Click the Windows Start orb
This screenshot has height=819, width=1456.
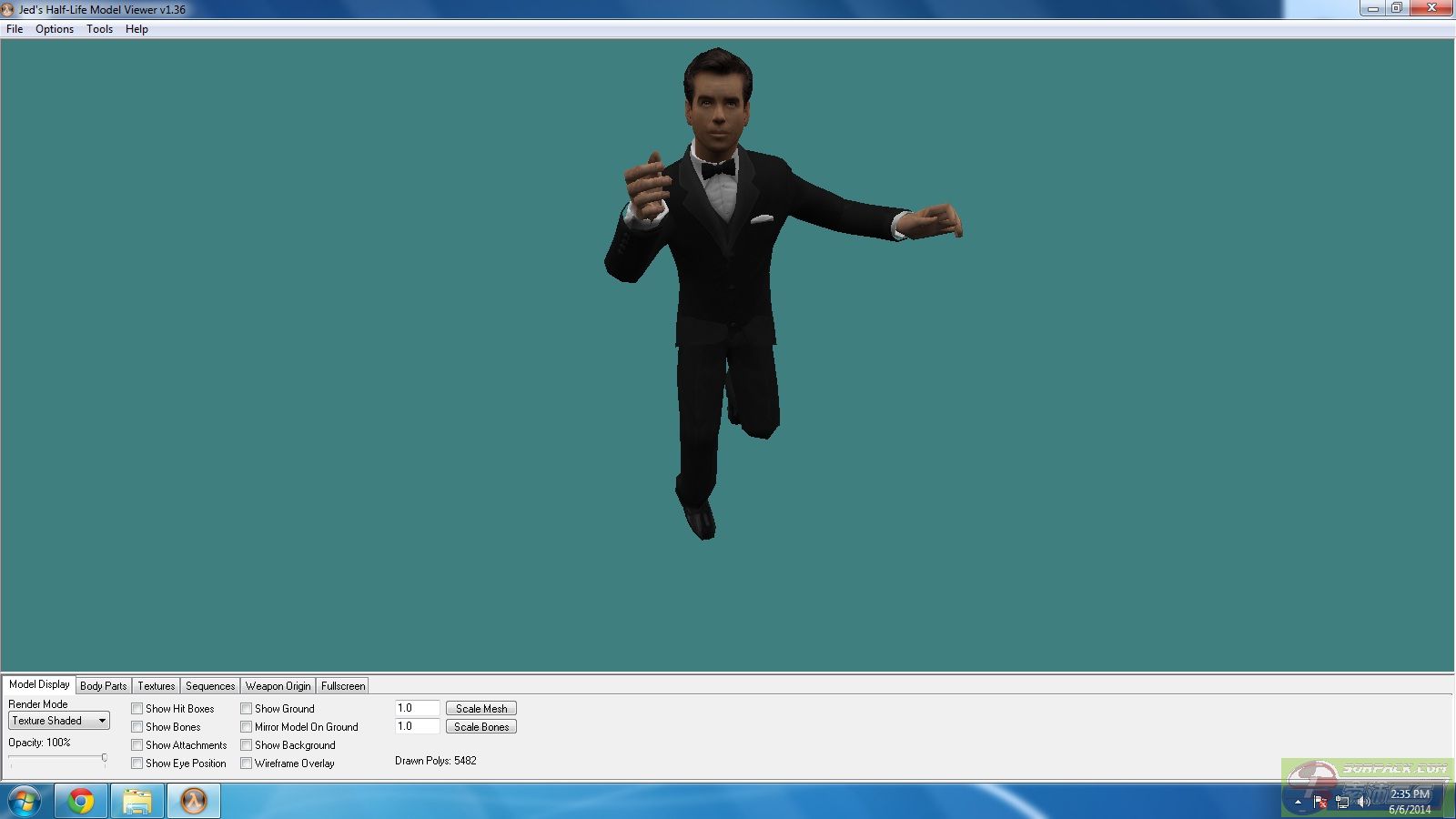(x=25, y=801)
